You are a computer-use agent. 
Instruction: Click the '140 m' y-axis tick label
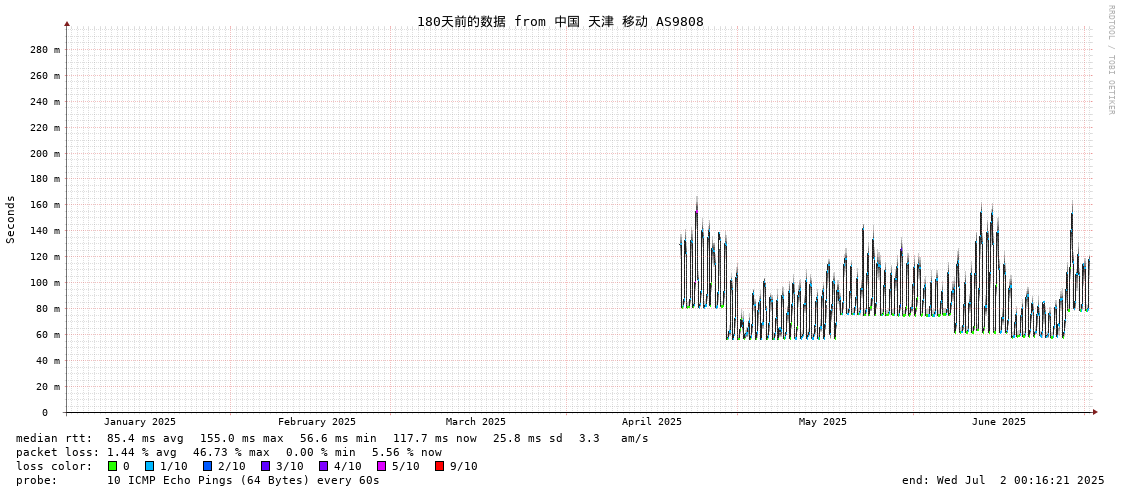pos(44,231)
